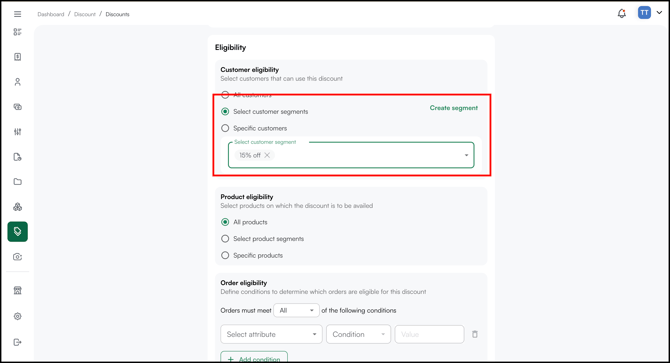Open the notifications bell
This screenshot has width=670, height=363.
622,13
